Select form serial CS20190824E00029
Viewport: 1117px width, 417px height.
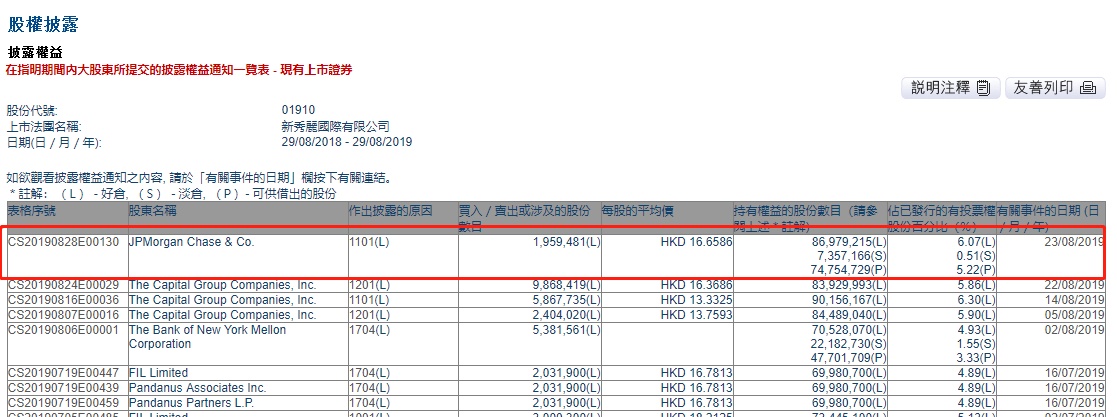pos(63,285)
